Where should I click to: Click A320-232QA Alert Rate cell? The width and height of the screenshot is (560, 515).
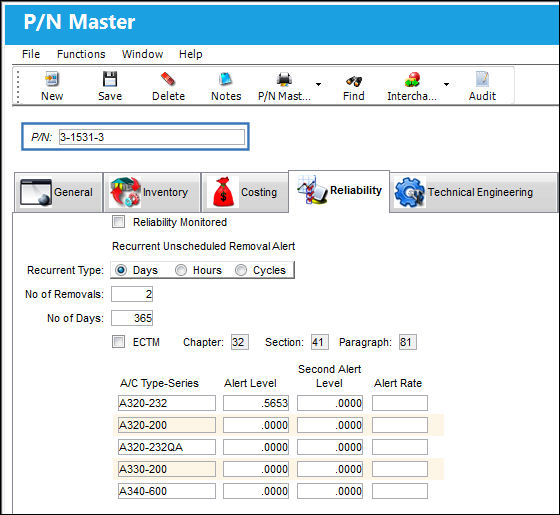(x=400, y=447)
